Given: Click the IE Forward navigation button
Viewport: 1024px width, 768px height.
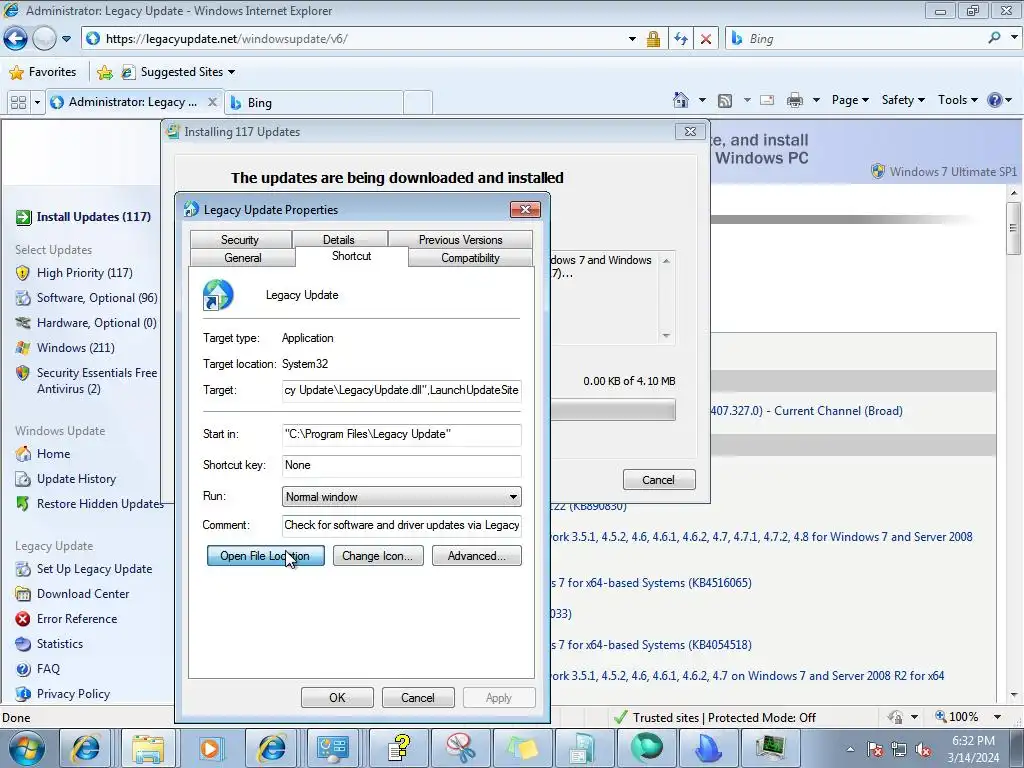Looking at the screenshot, I should point(44,39).
